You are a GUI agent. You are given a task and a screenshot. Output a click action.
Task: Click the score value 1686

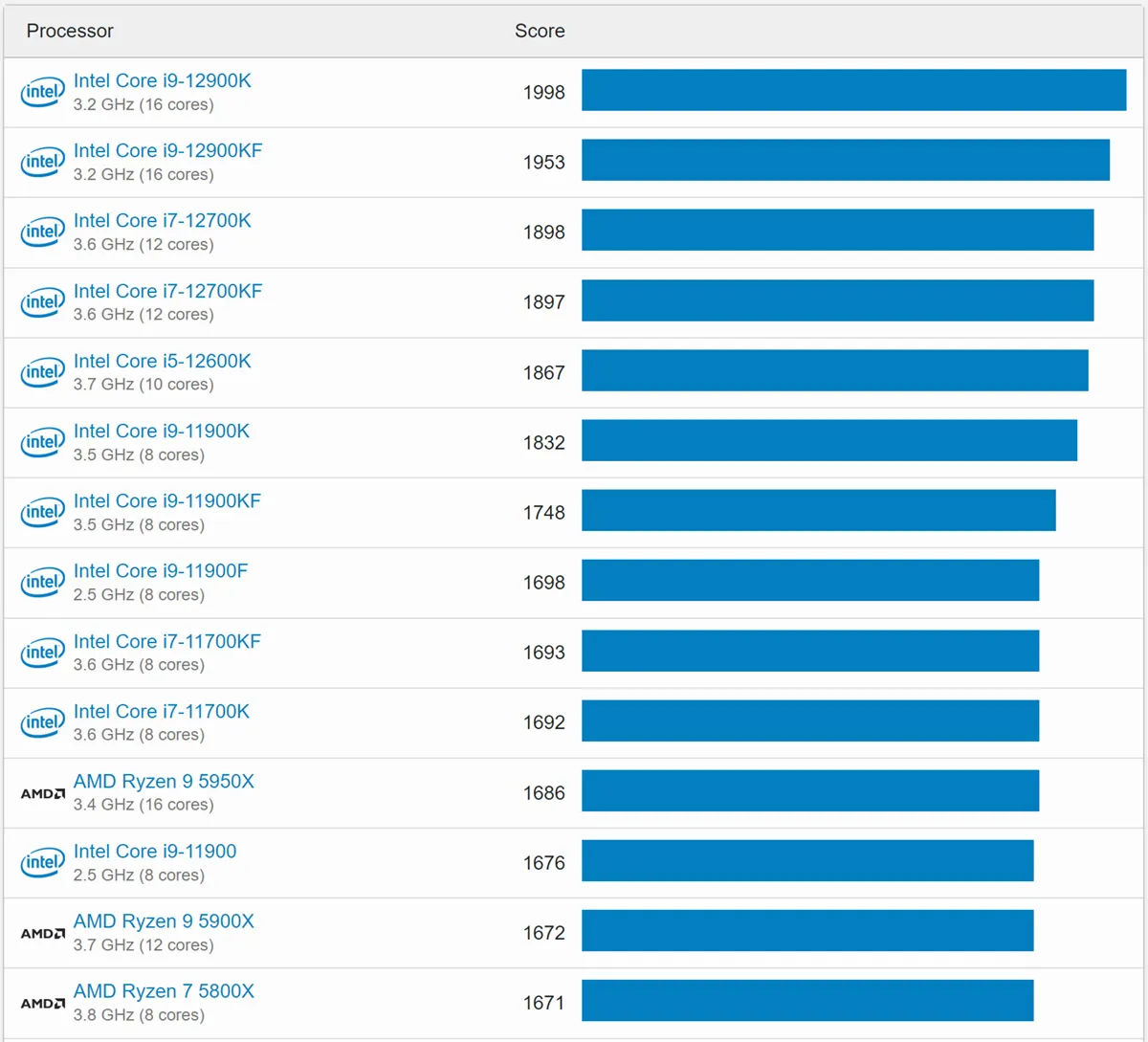pyautogui.click(x=544, y=793)
